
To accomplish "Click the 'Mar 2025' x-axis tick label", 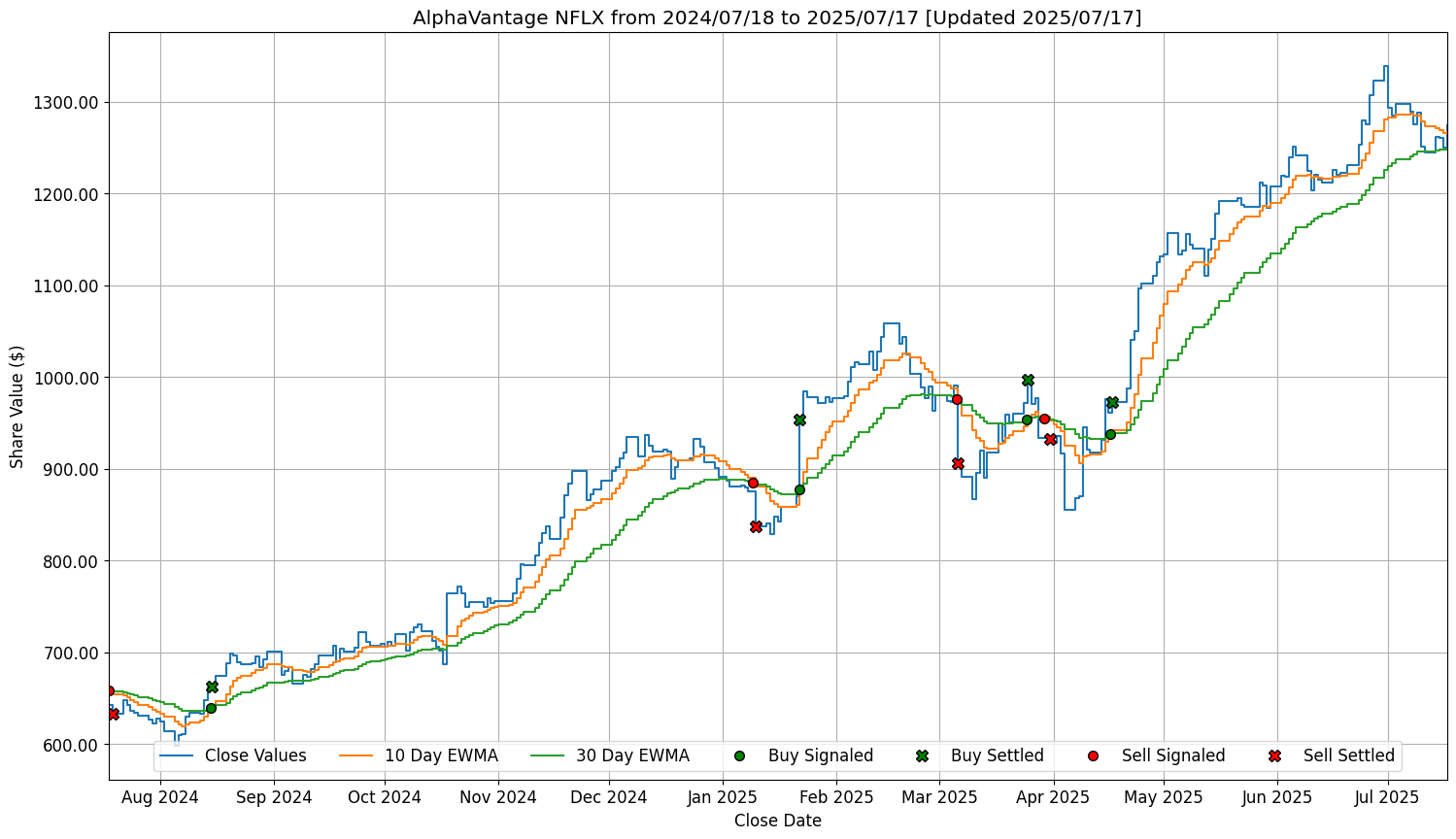I will click(939, 797).
